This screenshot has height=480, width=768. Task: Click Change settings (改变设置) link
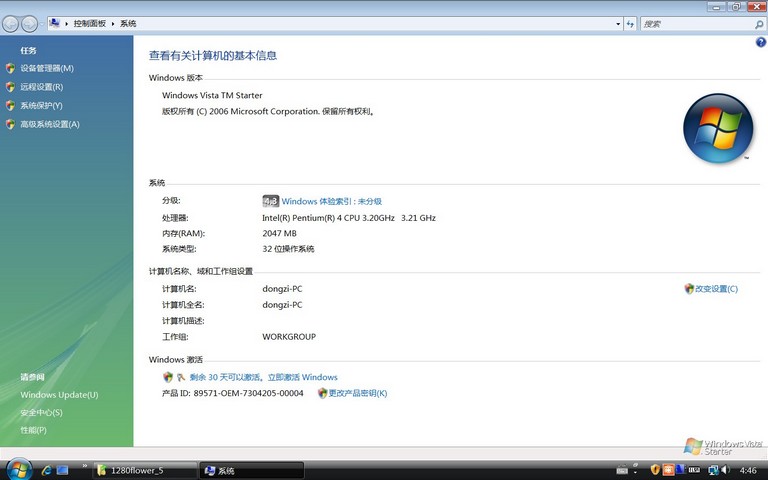tap(716, 288)
